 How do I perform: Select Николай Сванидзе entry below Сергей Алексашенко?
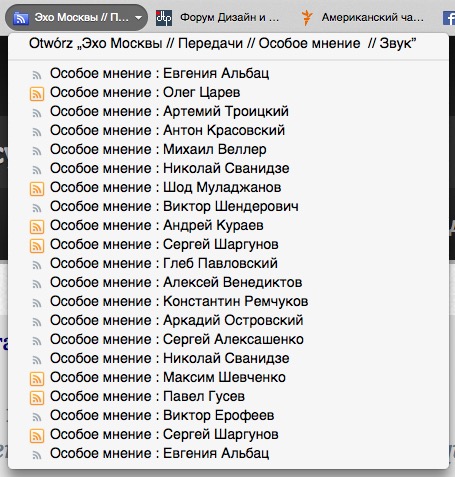(170, 358)
